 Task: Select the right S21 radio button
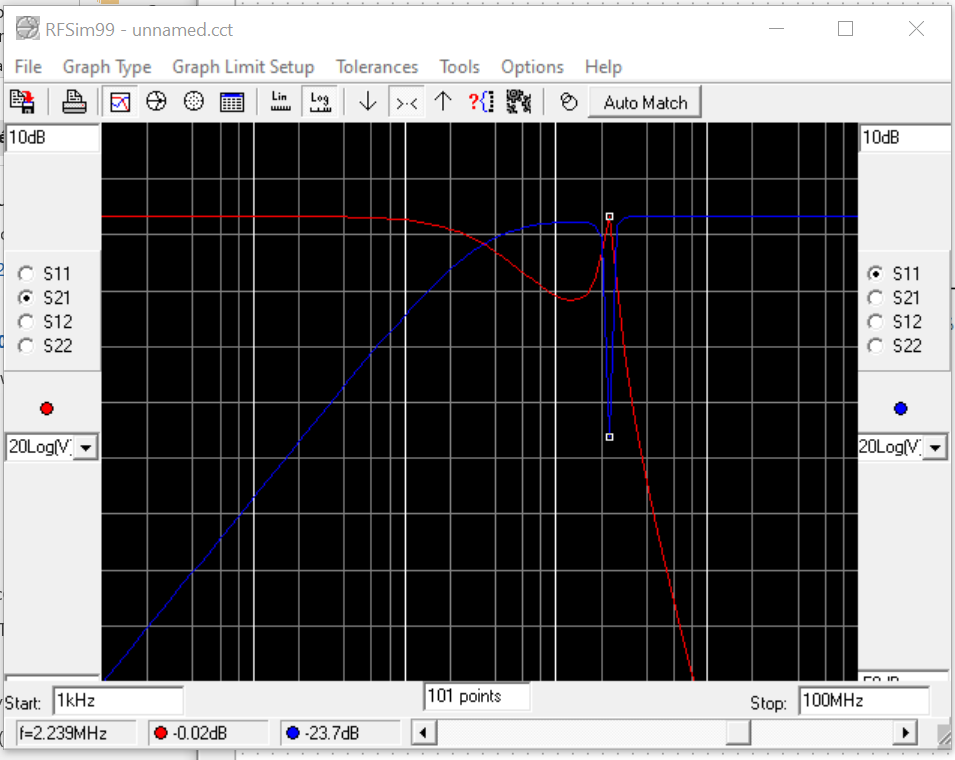point(875,298)
